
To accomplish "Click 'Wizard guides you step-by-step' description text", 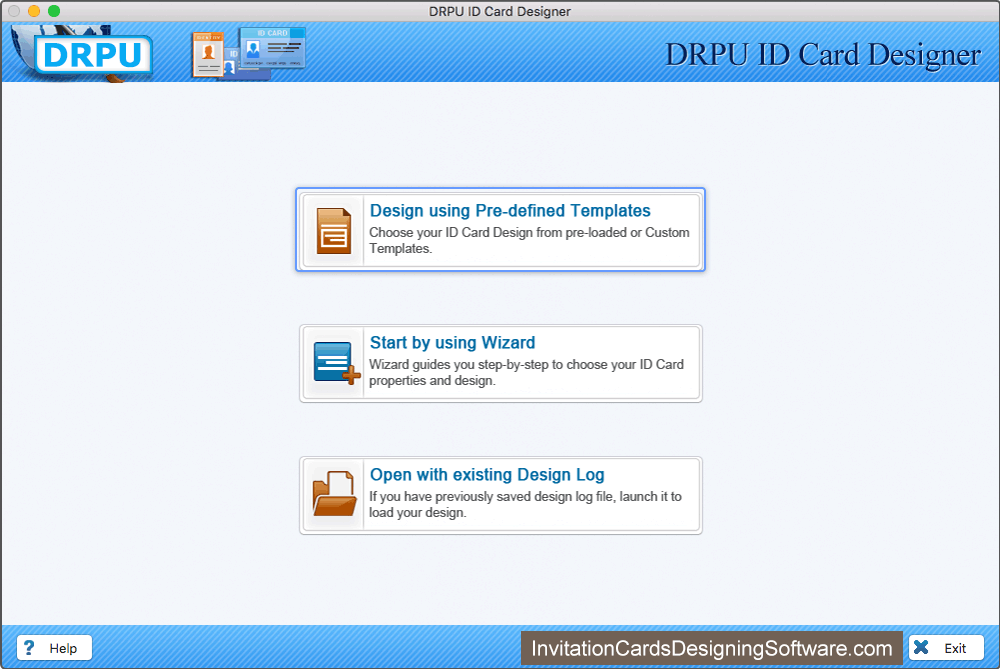I will [526, 372].
